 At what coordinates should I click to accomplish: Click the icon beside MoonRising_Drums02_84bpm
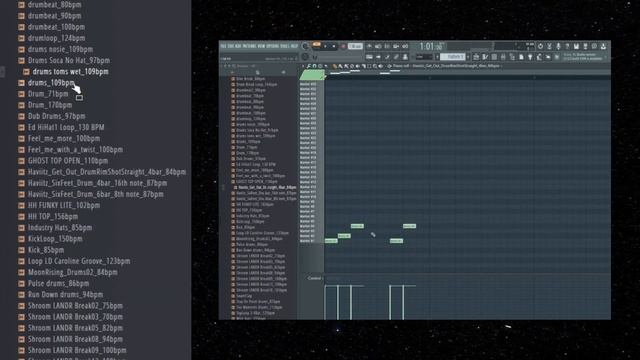21,272
